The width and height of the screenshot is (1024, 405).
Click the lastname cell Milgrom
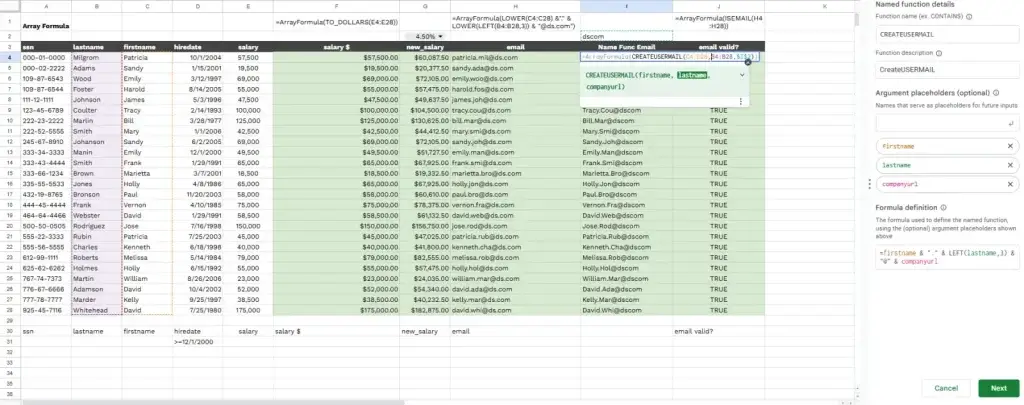(x=97, y=57)
